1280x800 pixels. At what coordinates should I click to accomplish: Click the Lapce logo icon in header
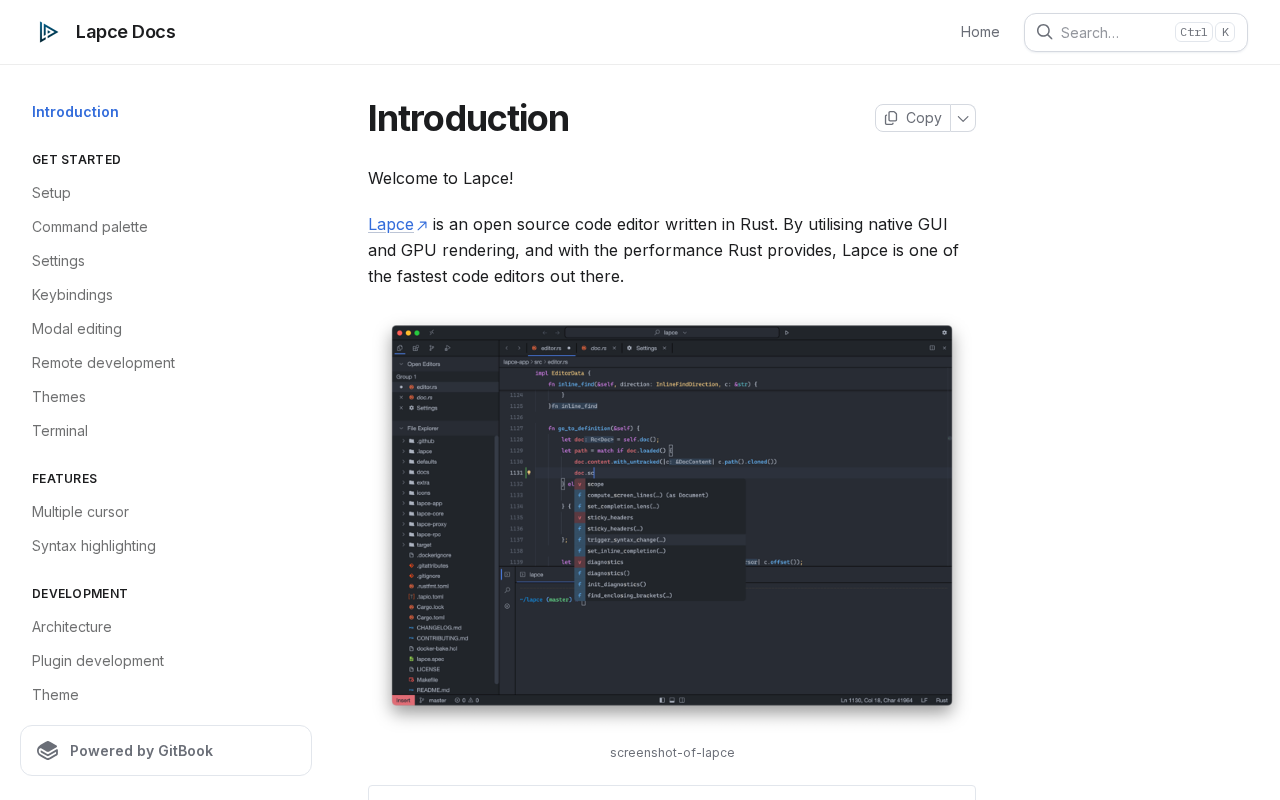pos(48,32)
